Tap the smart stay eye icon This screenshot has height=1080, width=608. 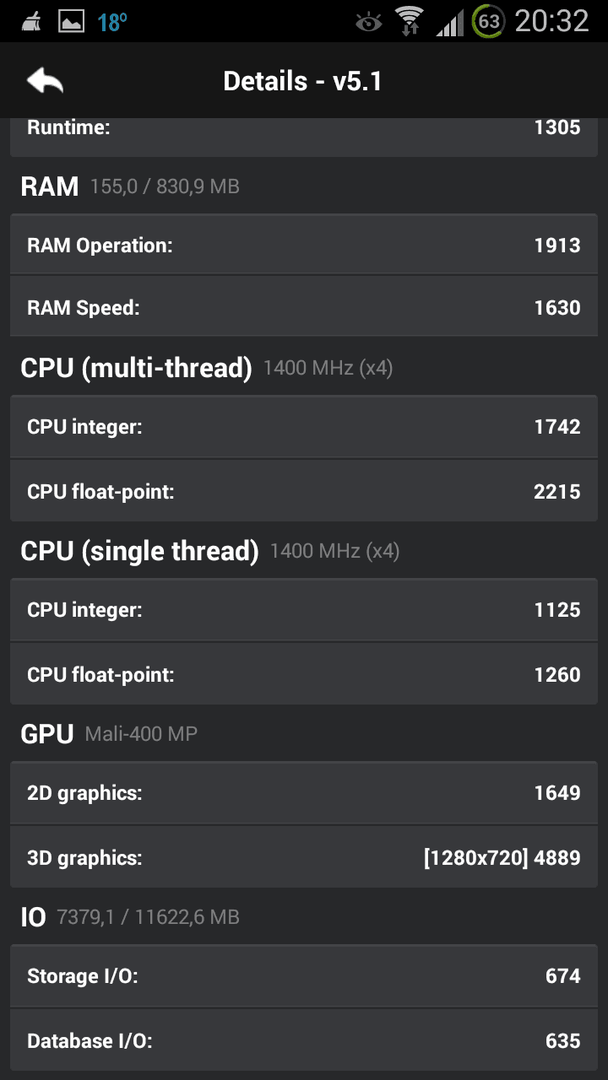pos(369,23)
